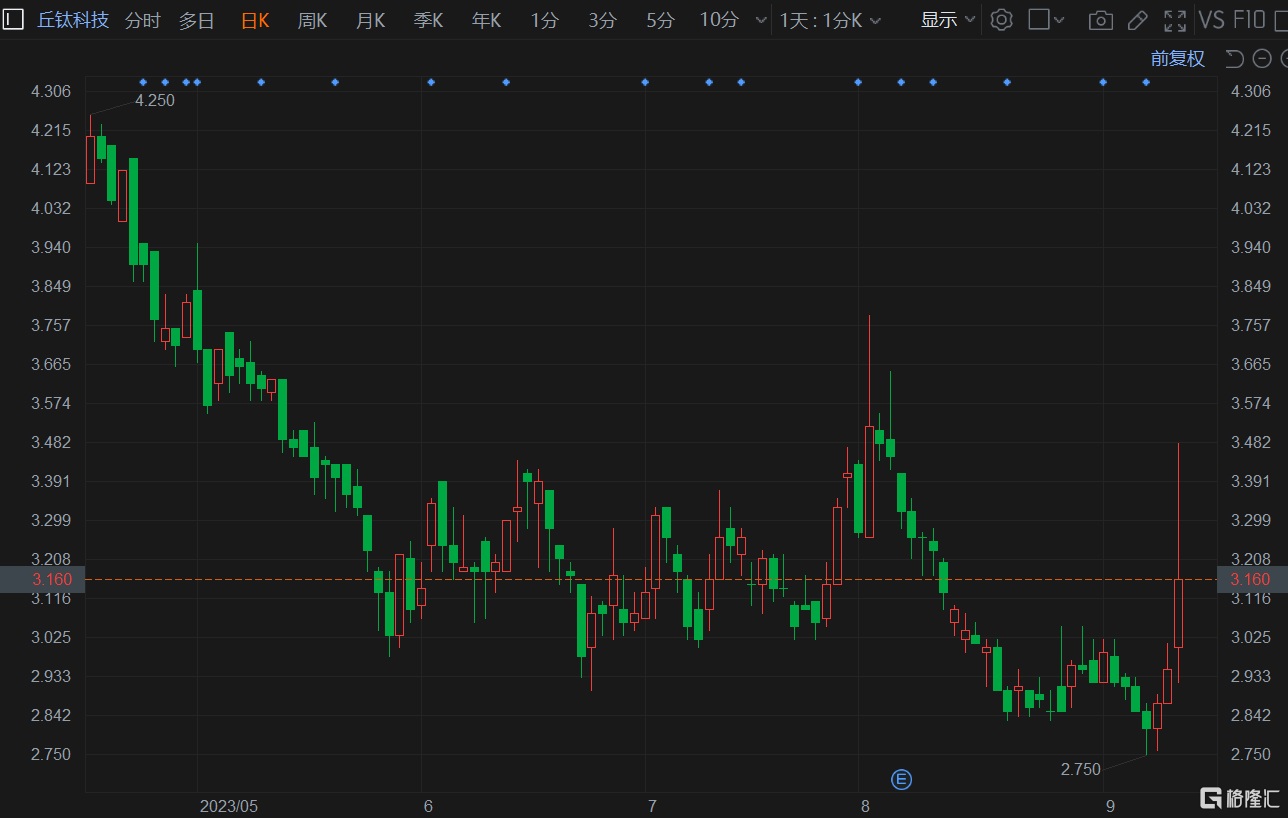
Task: Select the 分时 intraday tab
Action: [x=143, y=20]
